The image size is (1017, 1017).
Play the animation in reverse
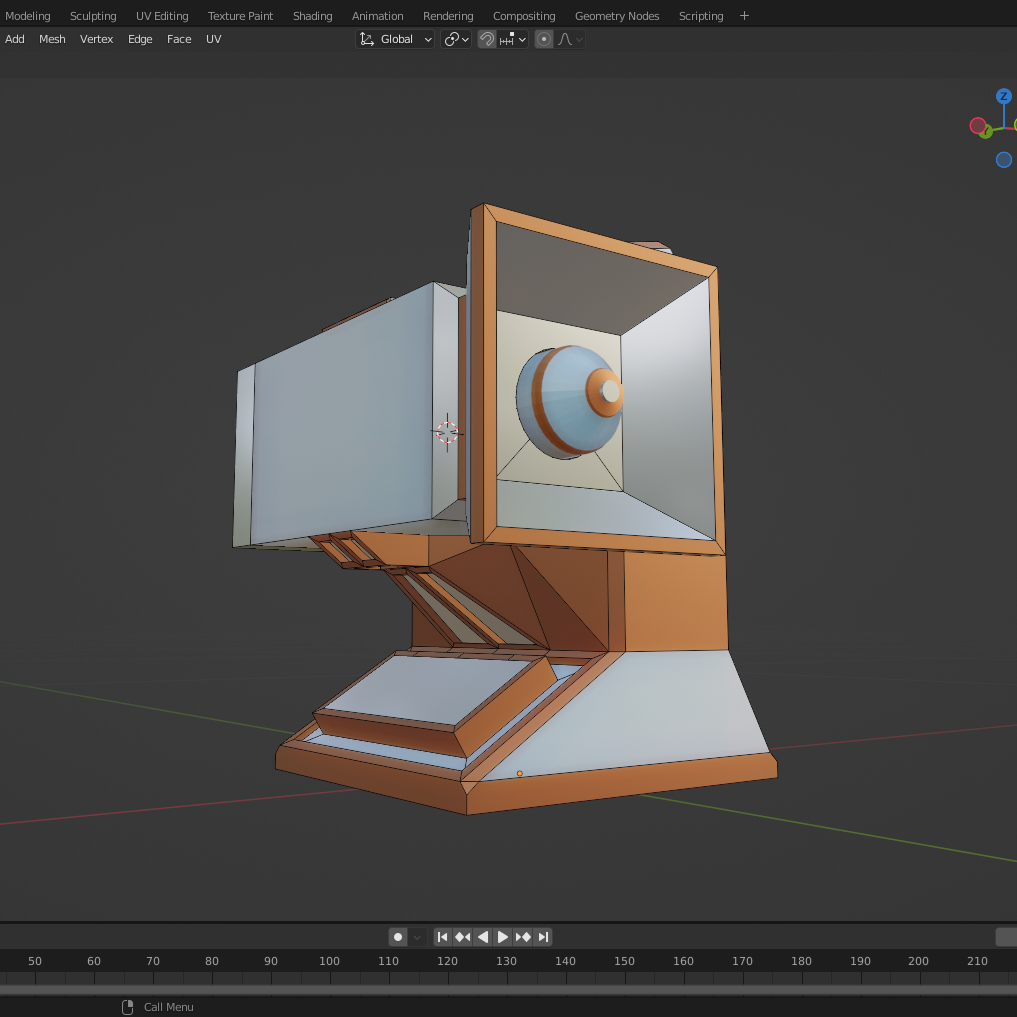tap(483, 937)
